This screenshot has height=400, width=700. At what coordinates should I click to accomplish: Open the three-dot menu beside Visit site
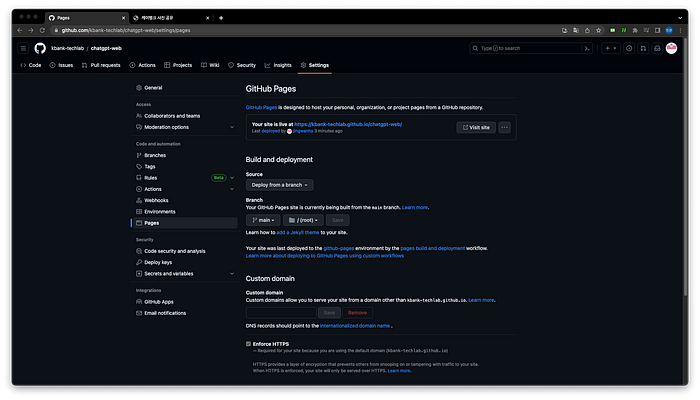tap(504, 127)
